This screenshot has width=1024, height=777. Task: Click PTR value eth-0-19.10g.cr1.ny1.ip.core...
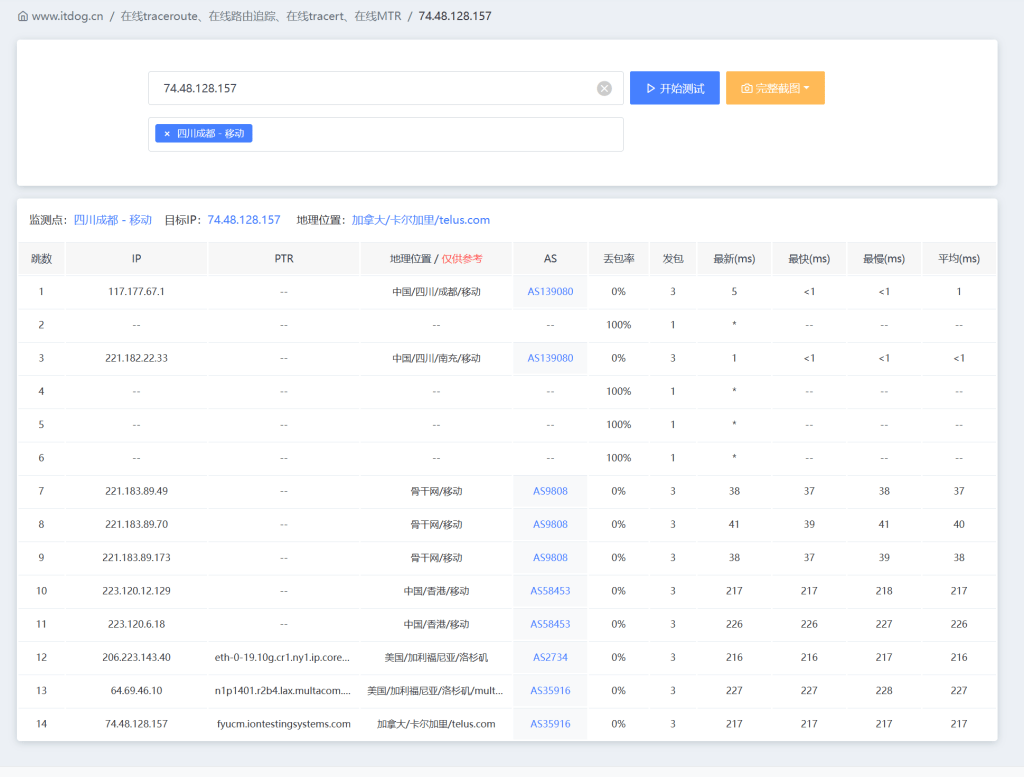pyautogui.click(x=282, y=658)
